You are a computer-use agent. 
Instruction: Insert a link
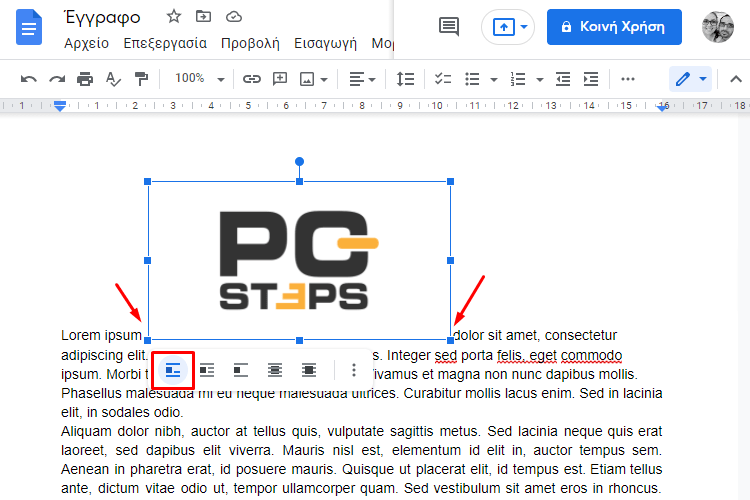pyautogui.click(x=252, y=79)
